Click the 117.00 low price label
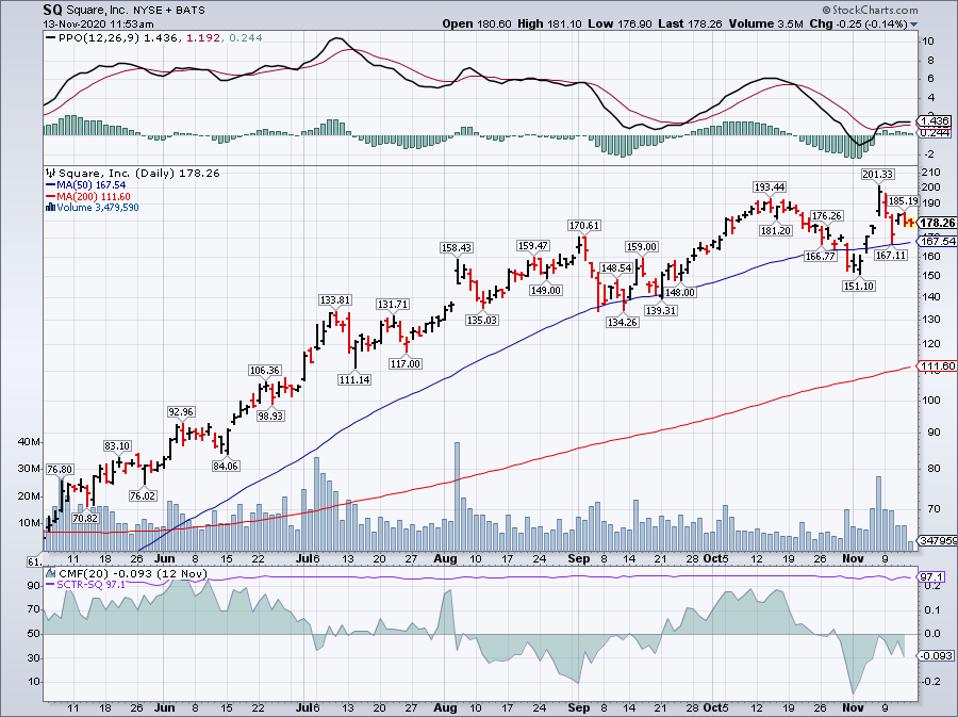958x717 pixels. pyautogui.click(x=405, y=363)
